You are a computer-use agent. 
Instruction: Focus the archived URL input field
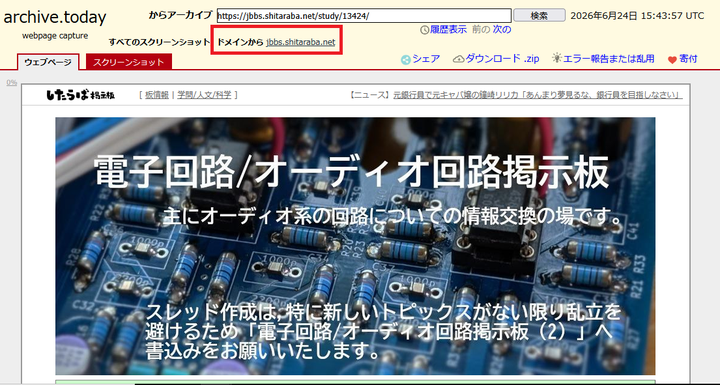pos(364,16)
